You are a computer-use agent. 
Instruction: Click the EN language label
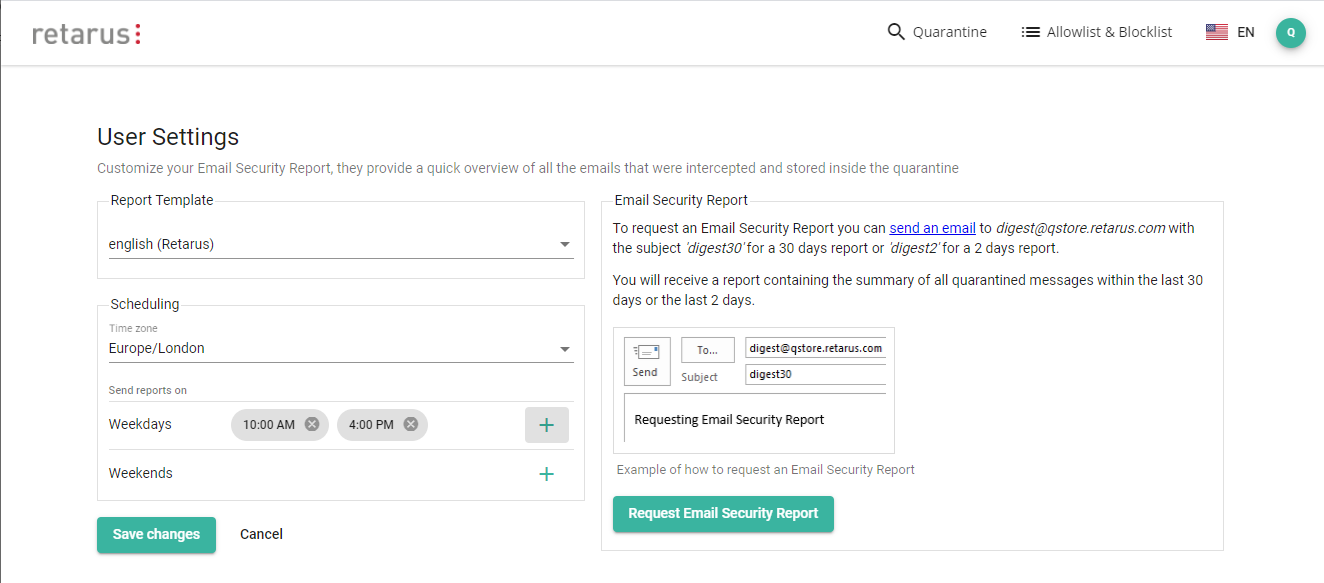click(x=1245, y=32)
